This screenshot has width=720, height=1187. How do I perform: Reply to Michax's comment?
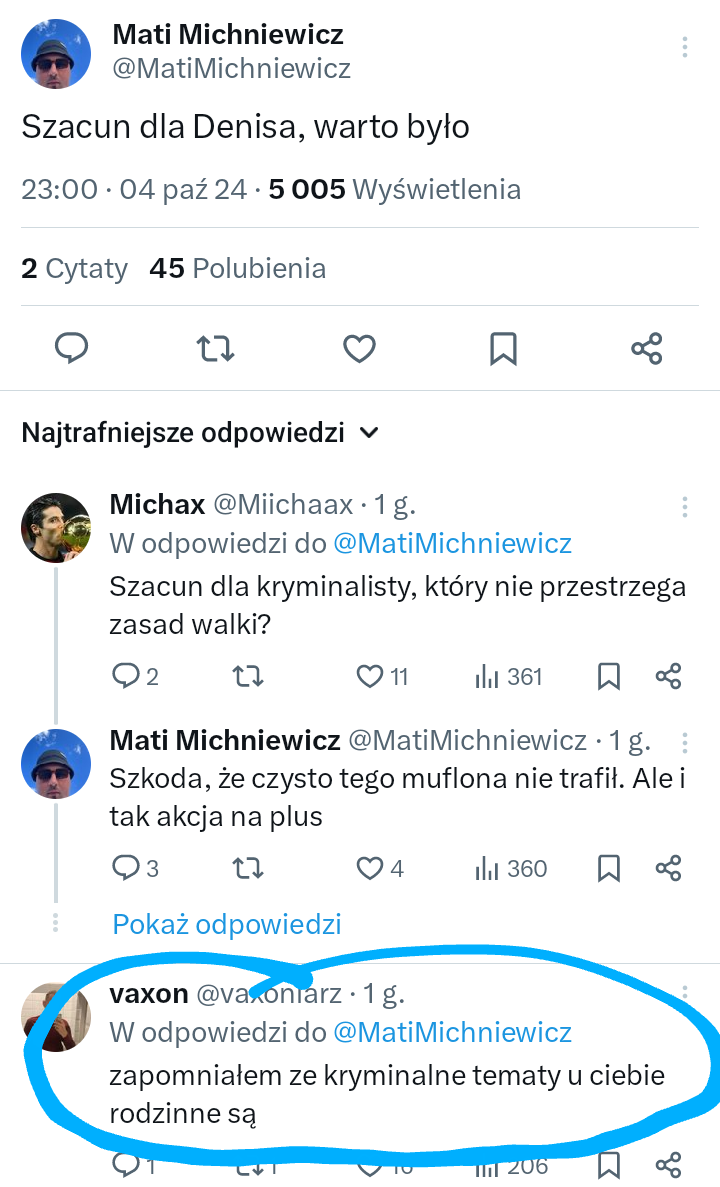[125, 677]
